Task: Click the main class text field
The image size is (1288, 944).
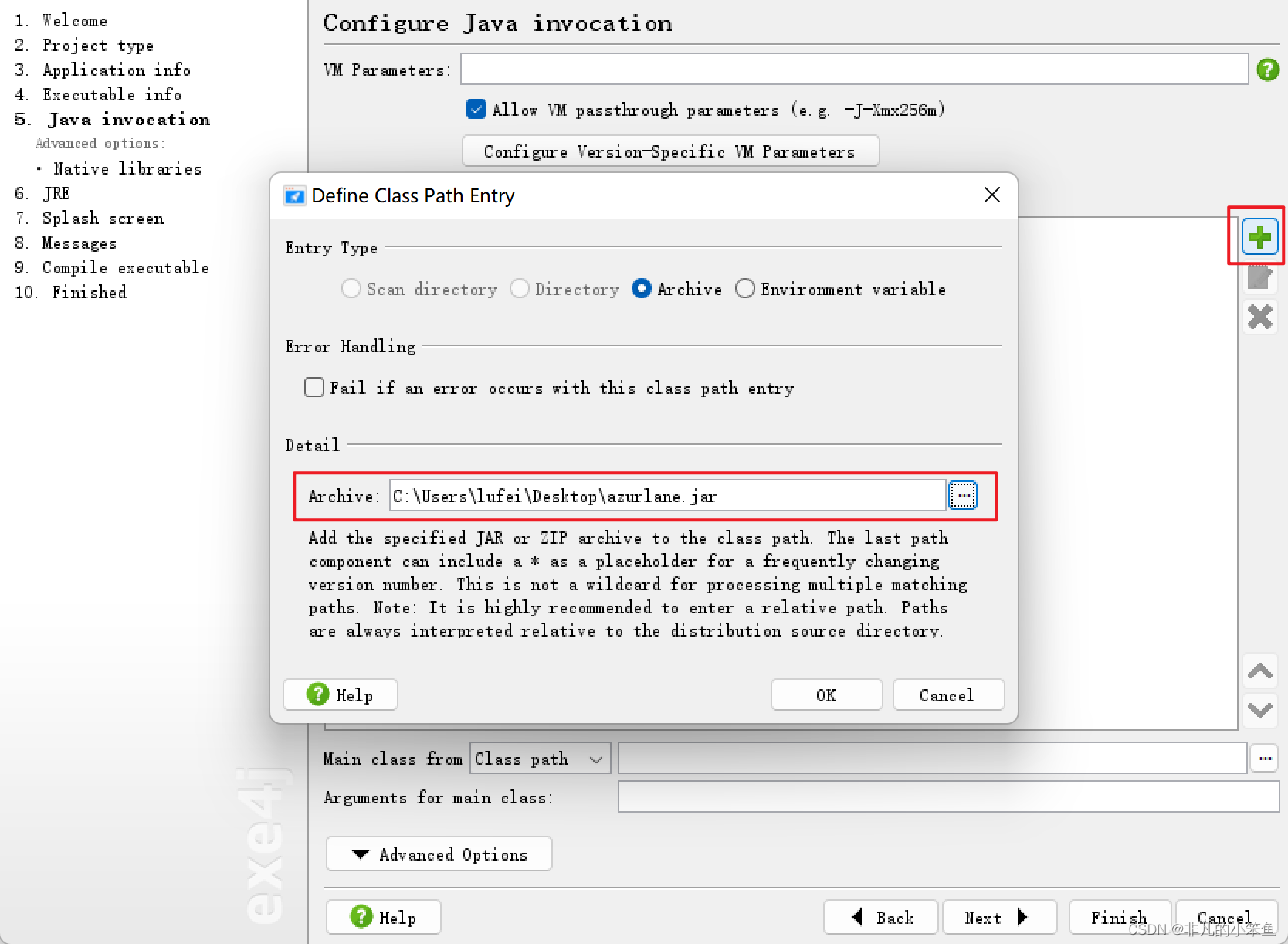Action: 932,758
